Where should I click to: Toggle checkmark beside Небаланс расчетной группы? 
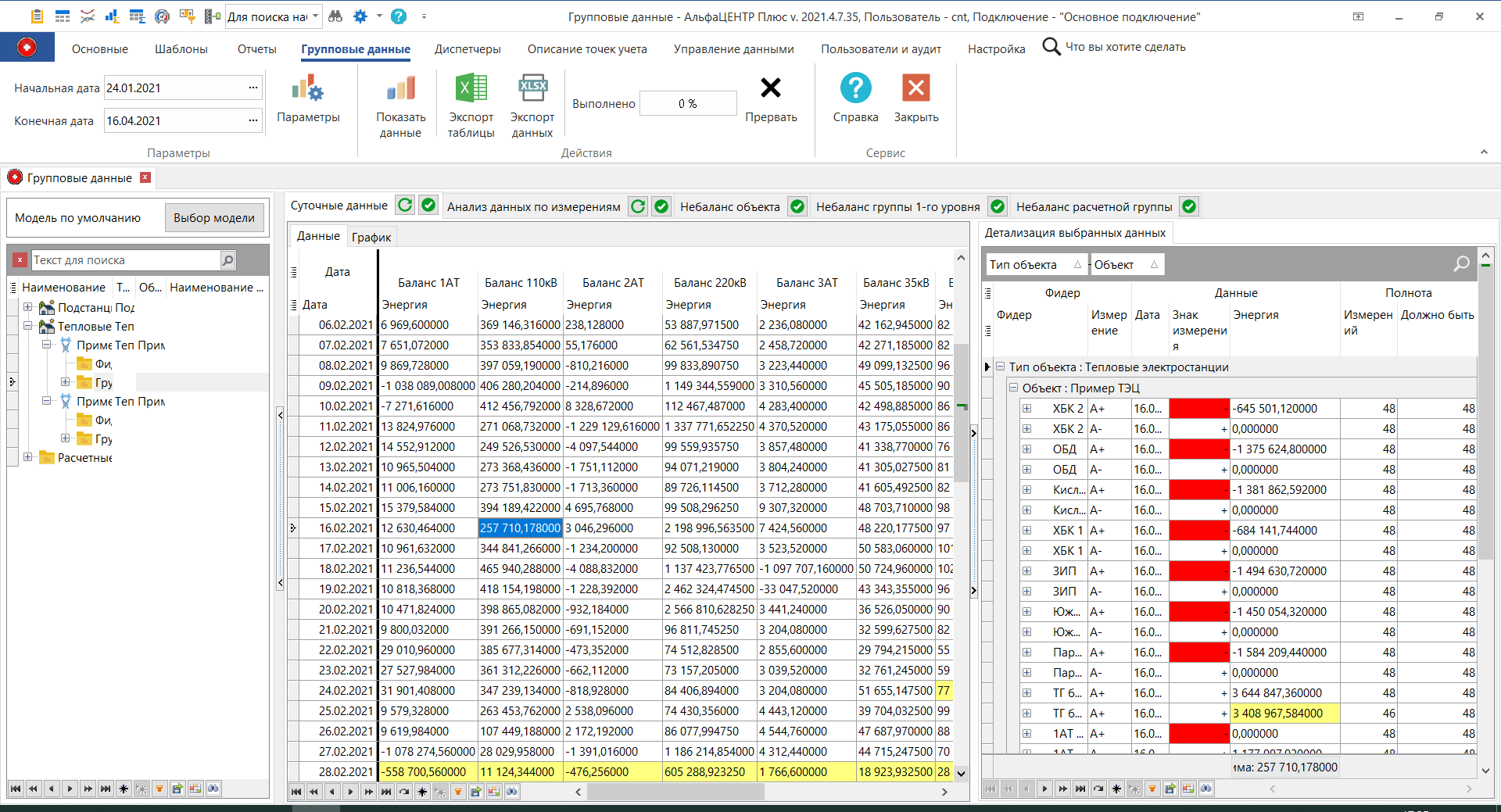[1188, 206]
